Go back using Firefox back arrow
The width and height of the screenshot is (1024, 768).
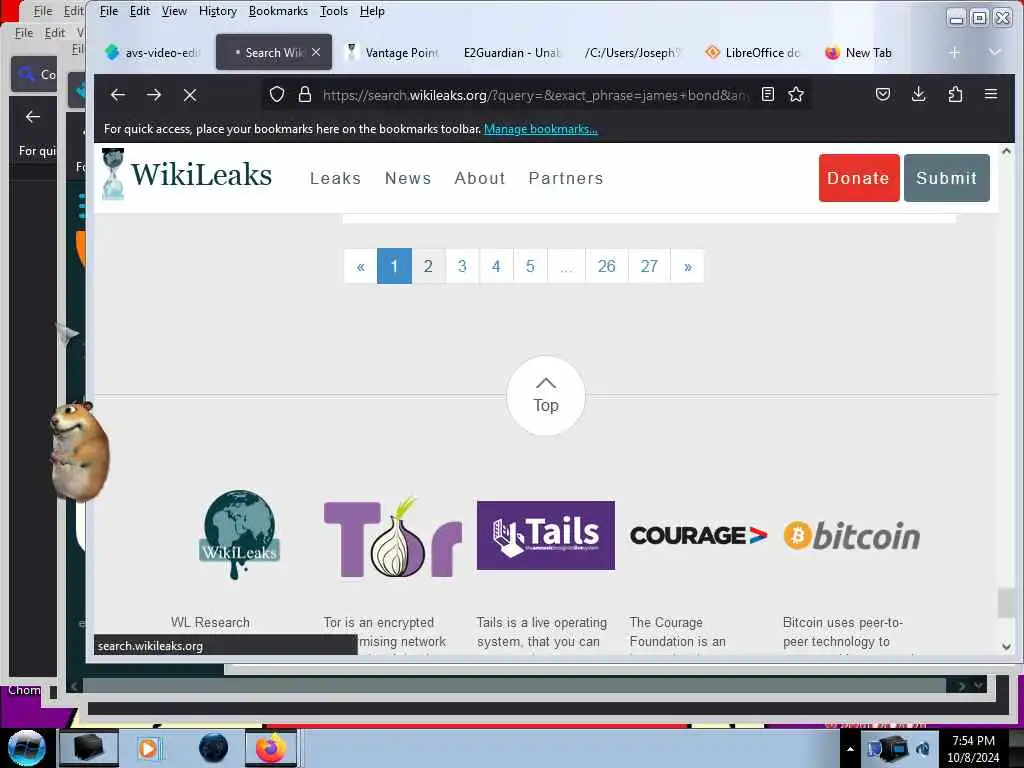click(x=118, y=95)
